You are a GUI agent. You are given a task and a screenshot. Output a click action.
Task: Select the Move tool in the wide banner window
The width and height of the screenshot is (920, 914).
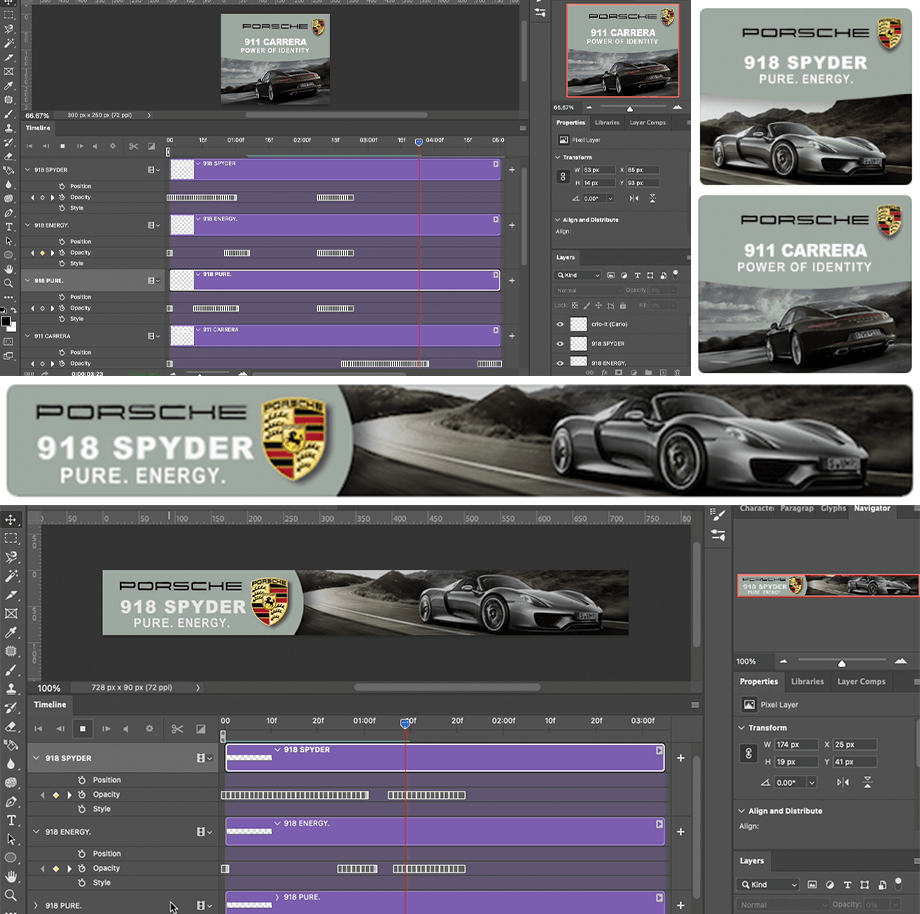point(11,519)
